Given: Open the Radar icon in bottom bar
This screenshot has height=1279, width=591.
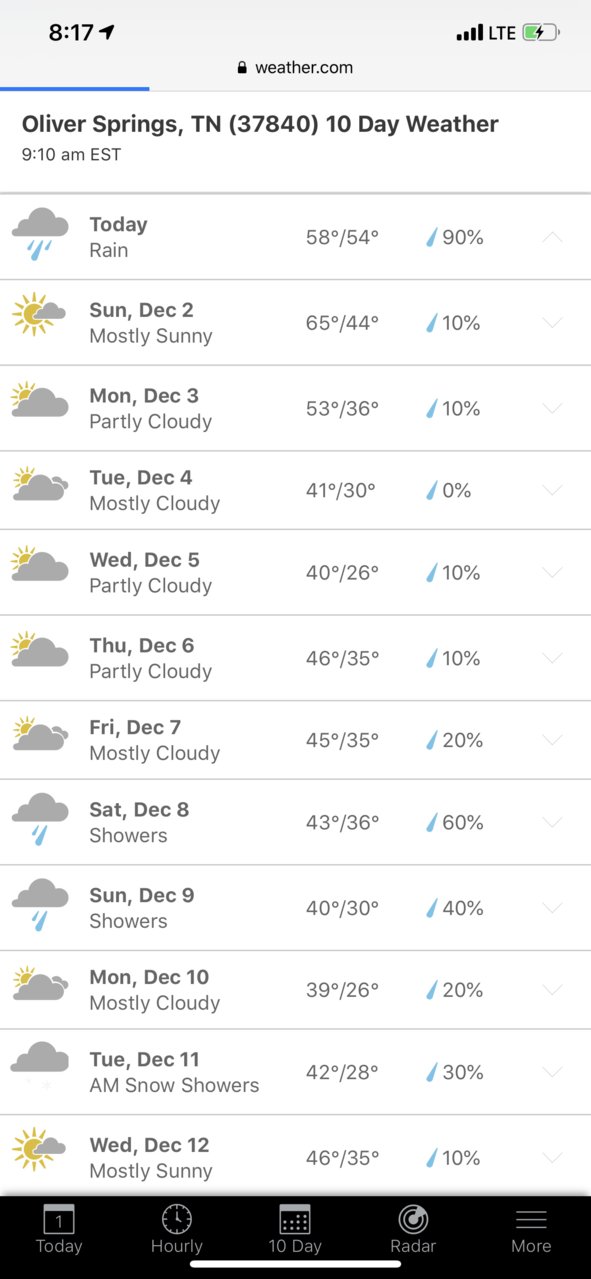Looking at the screenshot, I should point(413,1219).
